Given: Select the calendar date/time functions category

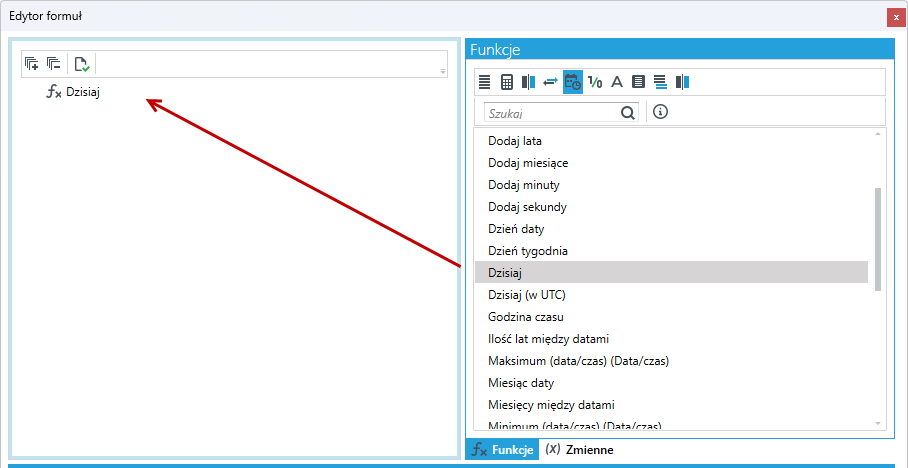Looking at the screenshot, I should pos(573,82).
